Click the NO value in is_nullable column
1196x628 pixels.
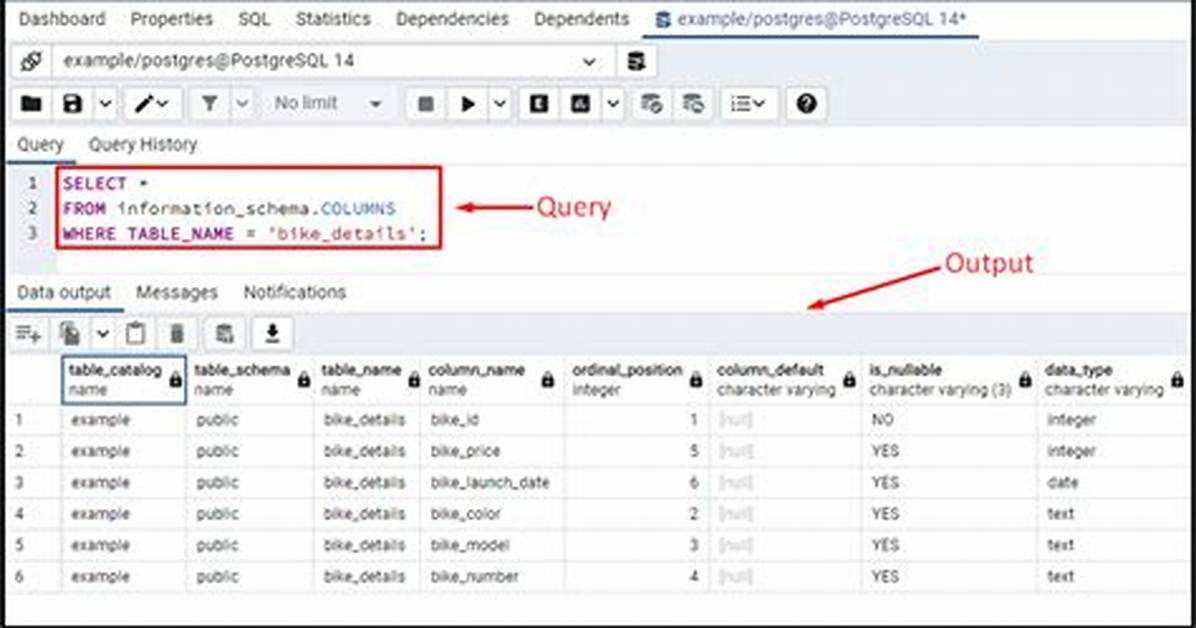950,420
